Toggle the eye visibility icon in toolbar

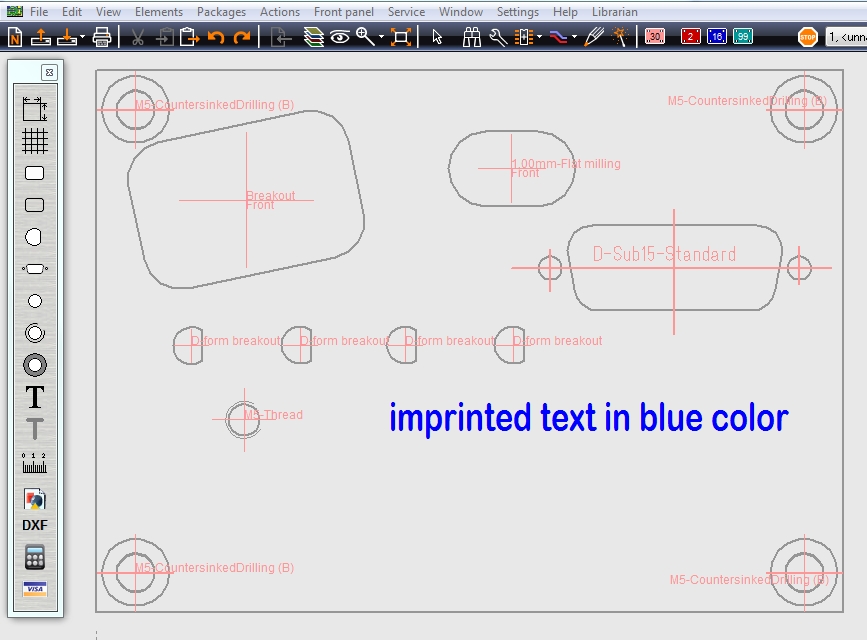340,37
